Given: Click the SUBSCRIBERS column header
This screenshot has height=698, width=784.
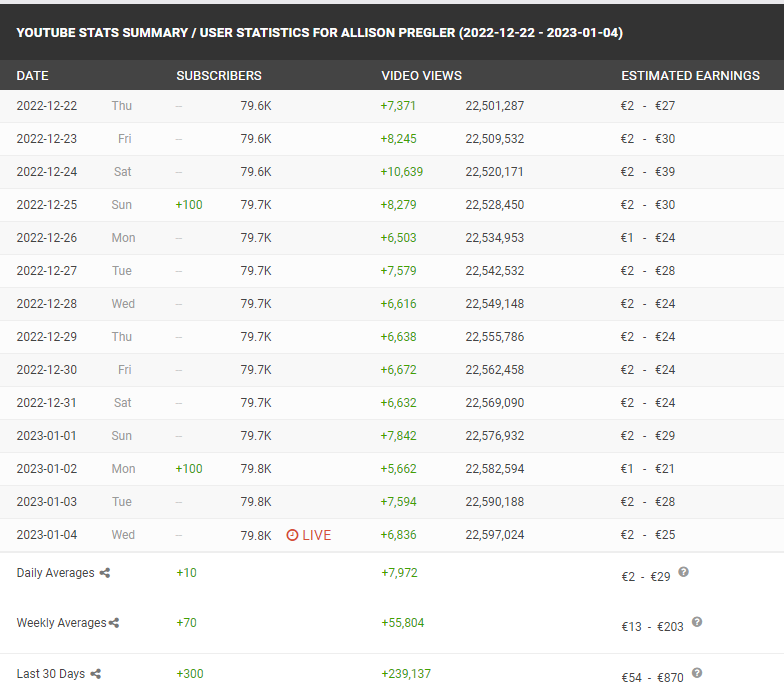Looking at the screenshot, I should (219, 76).
